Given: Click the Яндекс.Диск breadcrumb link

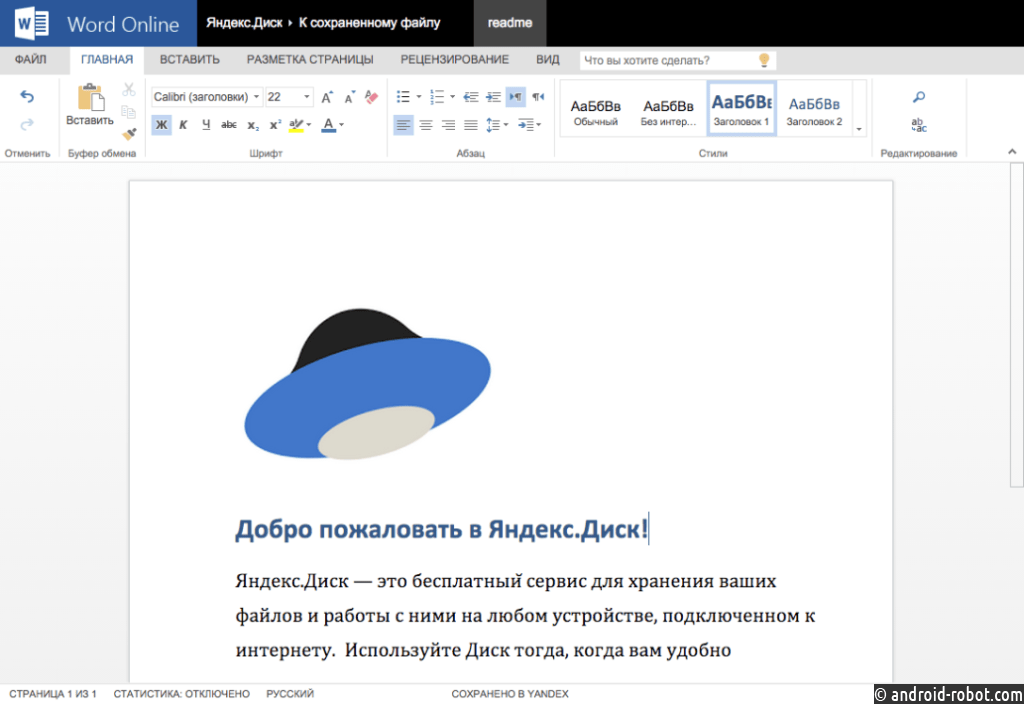Looking at the screenshot, I should pyautogui.click(x=244, y=23).
